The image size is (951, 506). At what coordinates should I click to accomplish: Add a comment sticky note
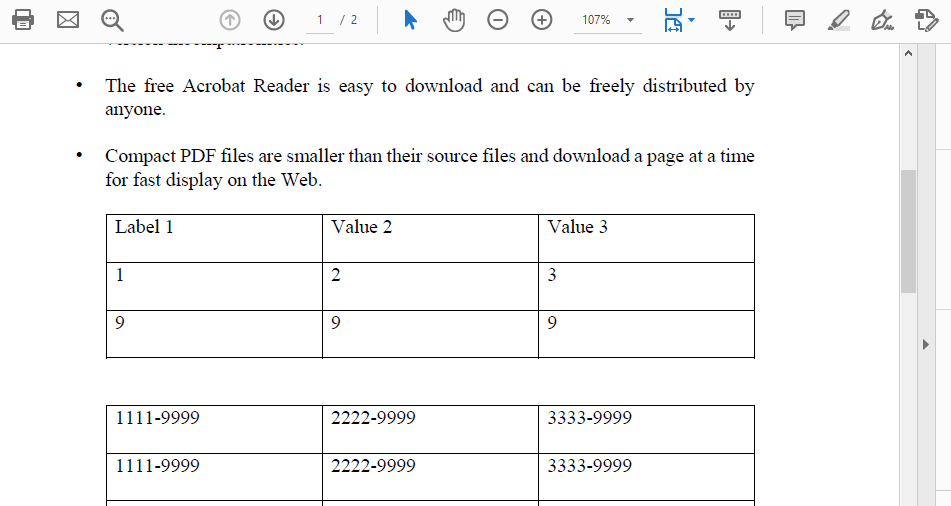point(795,20)
